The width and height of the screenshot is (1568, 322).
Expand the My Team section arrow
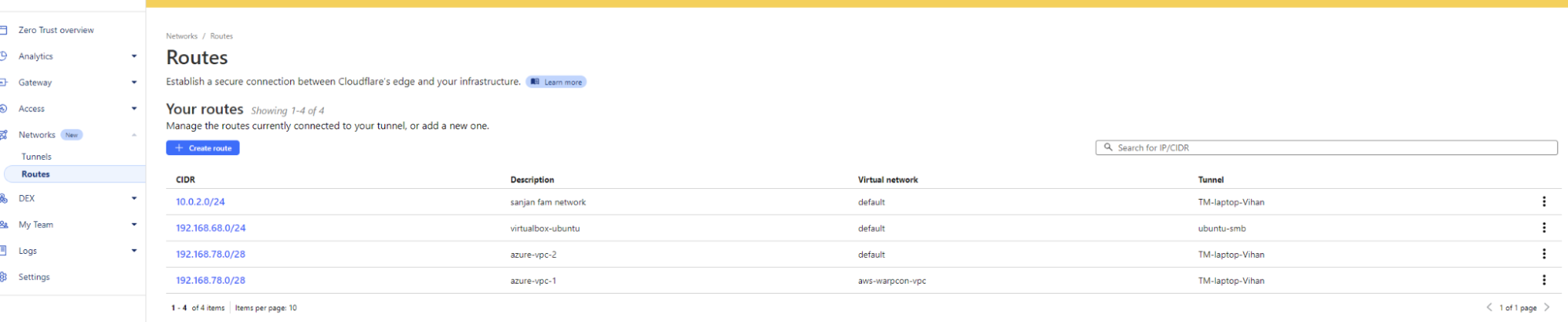(x=134, y=225)
